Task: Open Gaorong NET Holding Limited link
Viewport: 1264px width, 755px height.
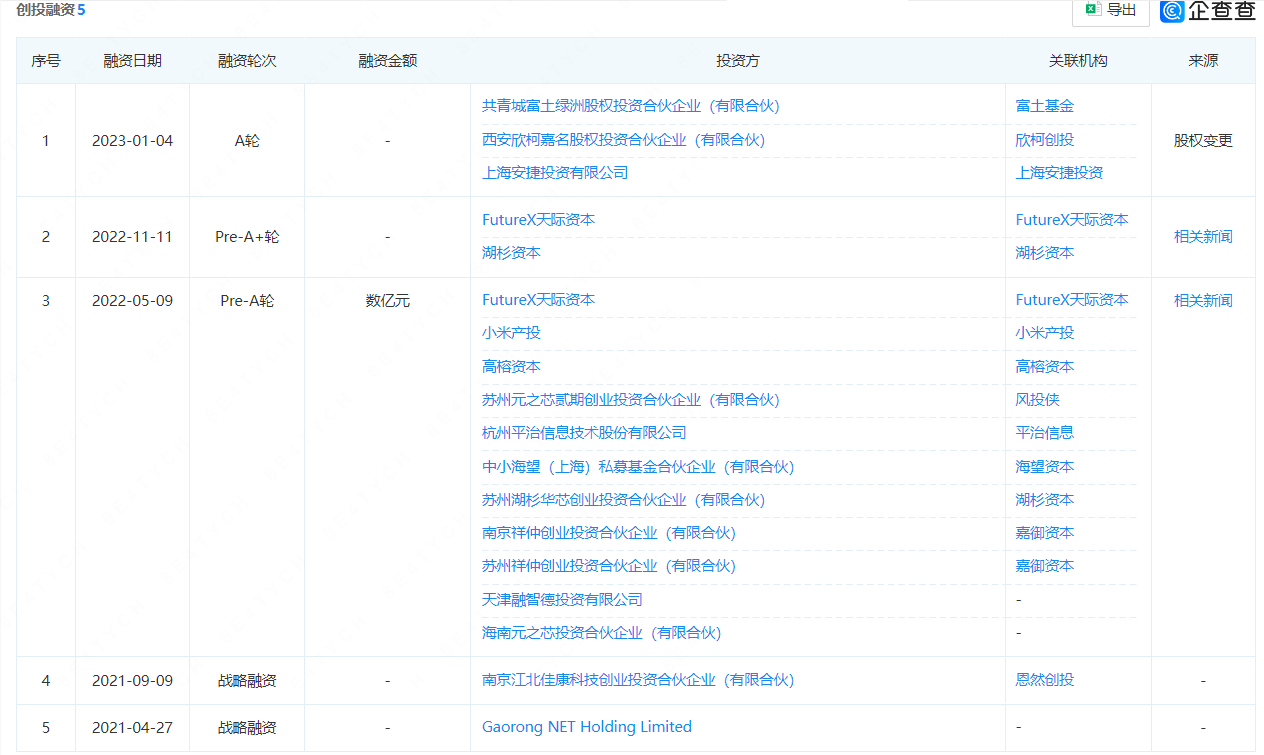Action: (x=587, y=727)
